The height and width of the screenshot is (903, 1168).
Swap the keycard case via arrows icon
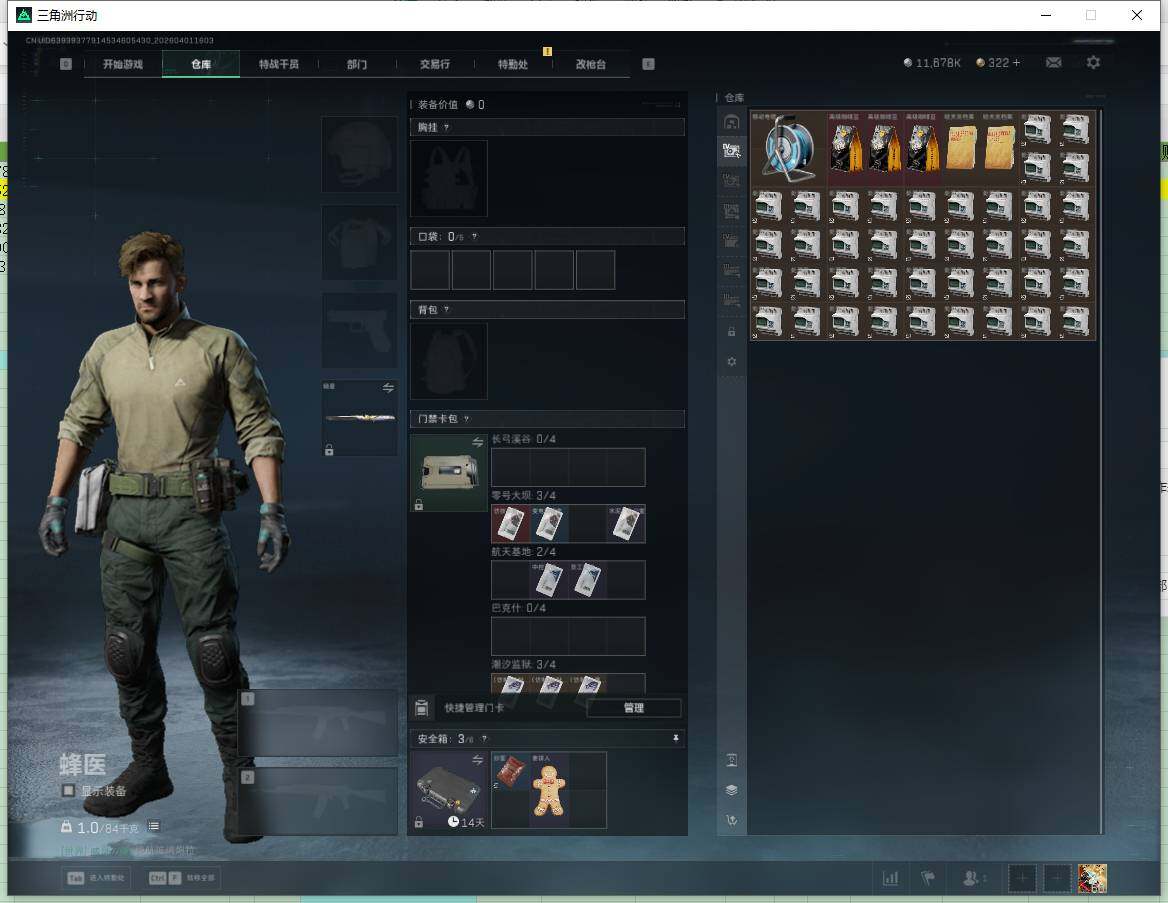point(477,443)
